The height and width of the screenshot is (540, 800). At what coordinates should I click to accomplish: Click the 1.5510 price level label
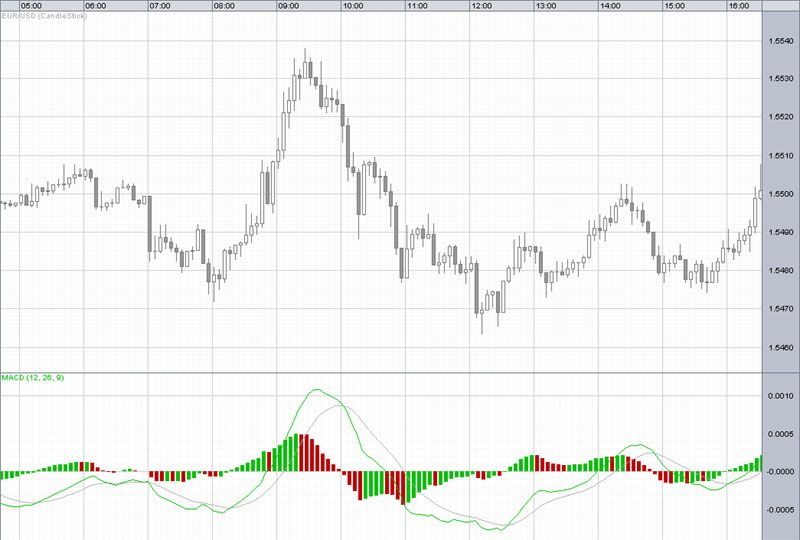tap(781, 156)
